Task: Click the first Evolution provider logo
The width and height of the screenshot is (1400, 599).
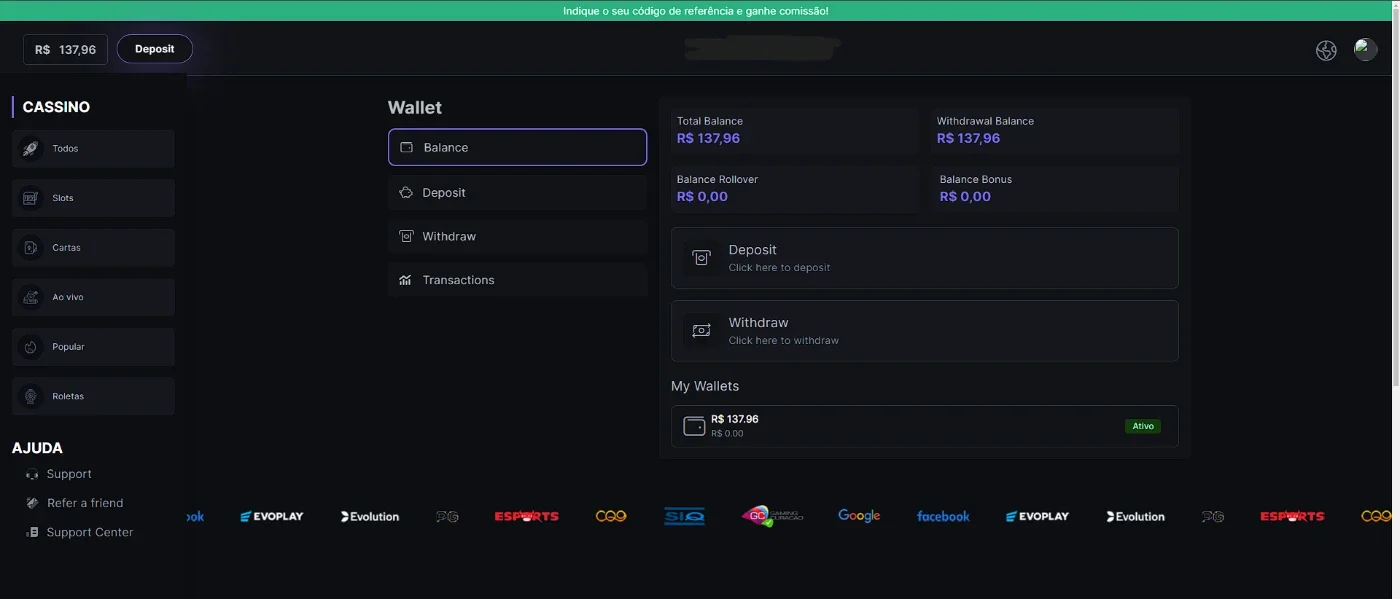Action: (x=370, y=516)
